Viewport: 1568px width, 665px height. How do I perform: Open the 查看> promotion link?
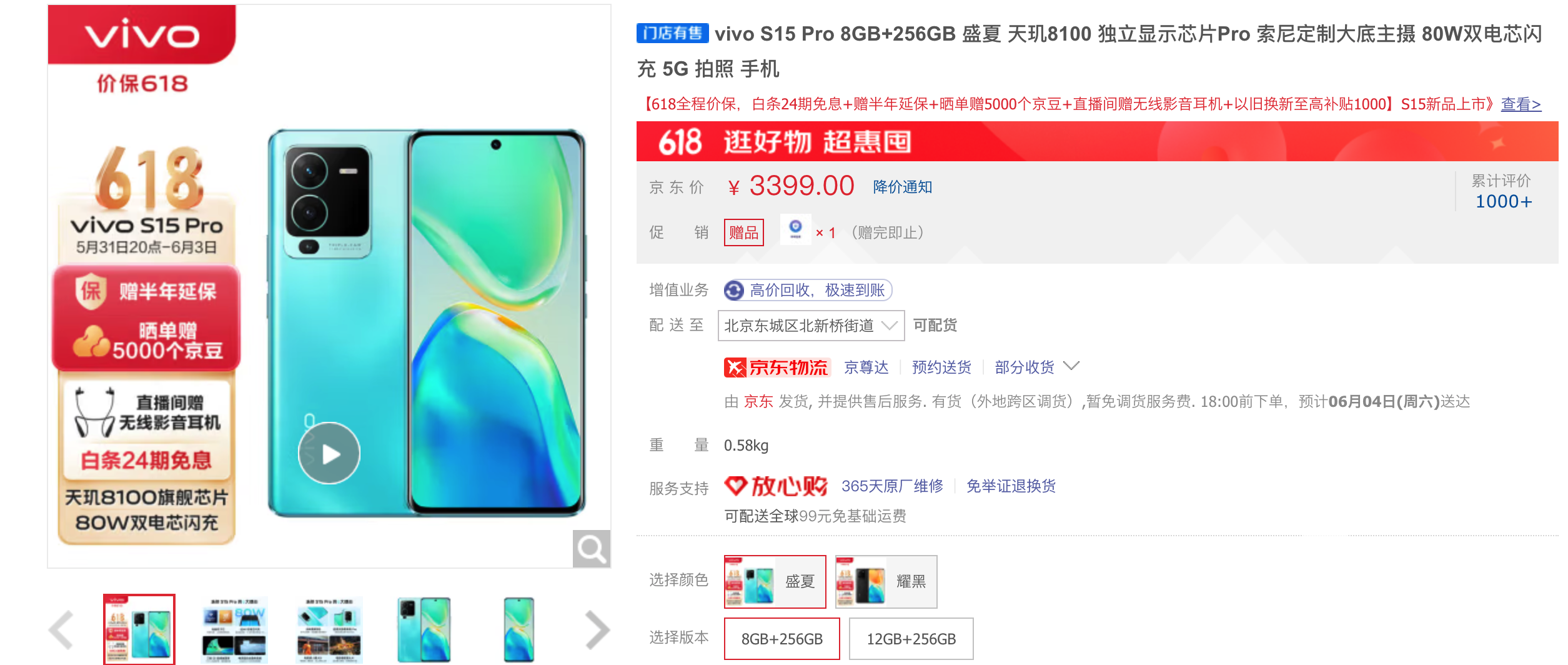(x=1521, y=104)
